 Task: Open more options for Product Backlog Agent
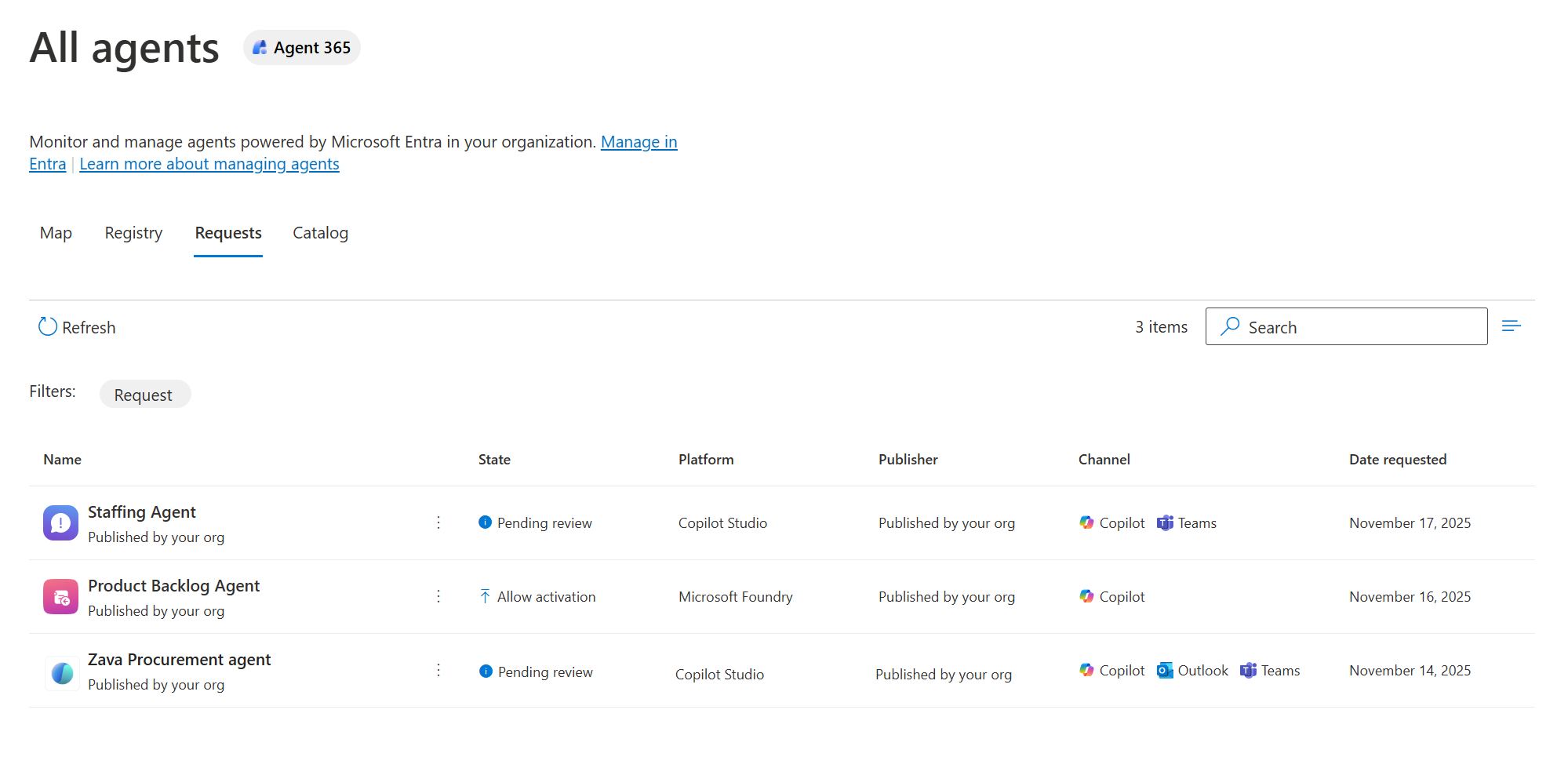tap(438, 596)
